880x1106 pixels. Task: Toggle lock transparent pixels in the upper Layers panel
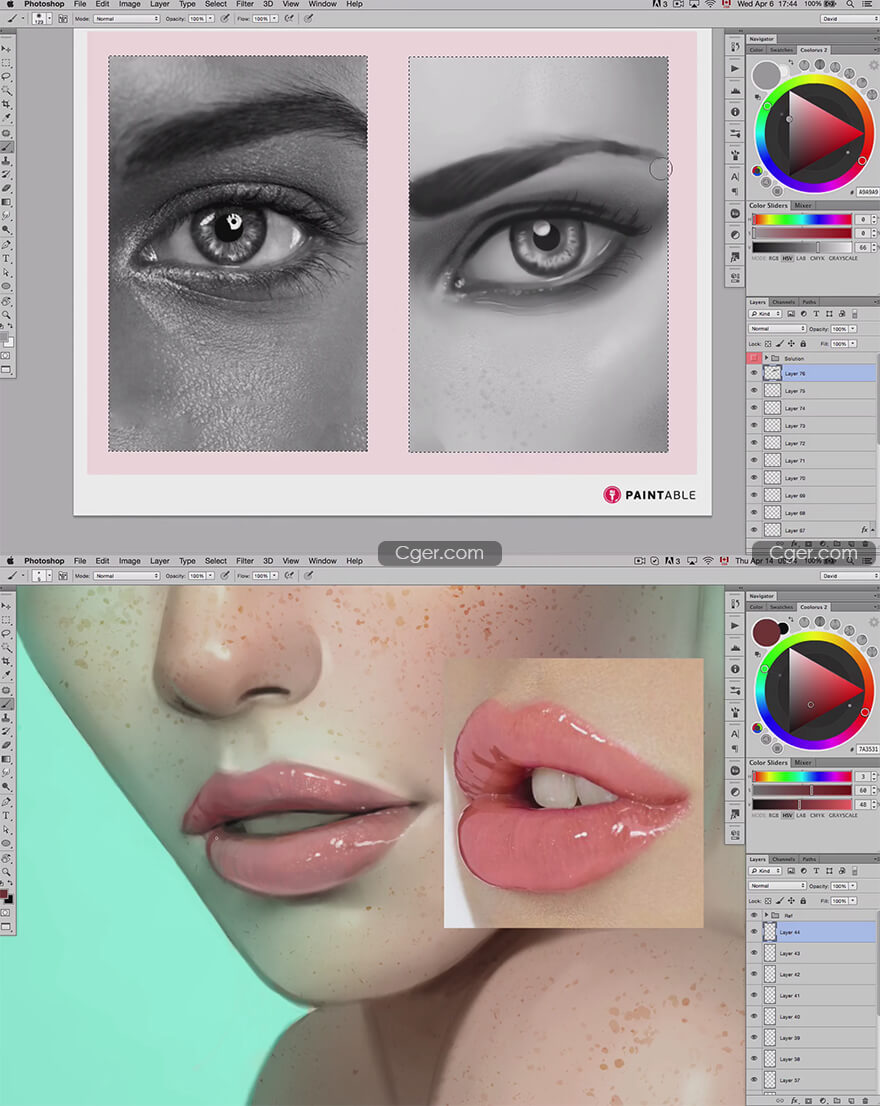click(768, 344)
